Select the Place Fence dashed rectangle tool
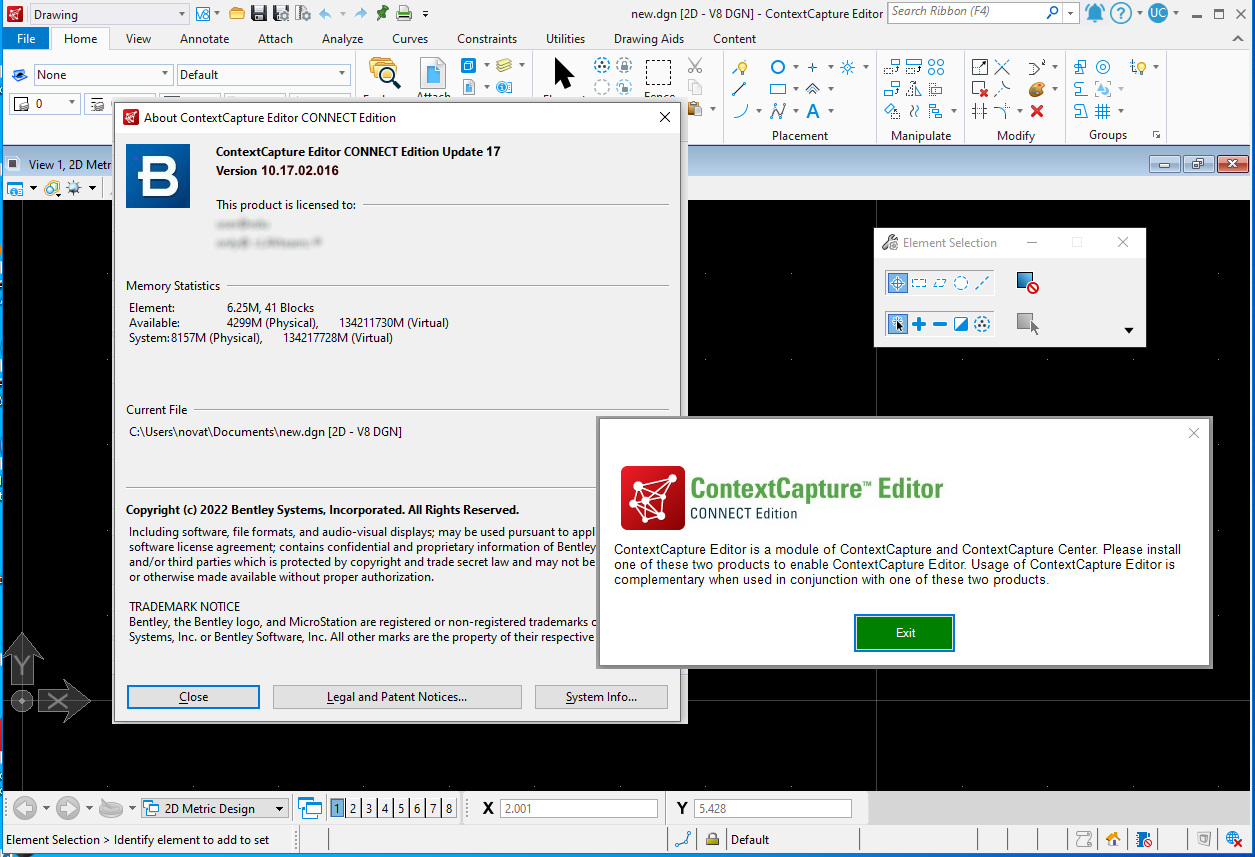The image size is (1255, 857). coord(658,74)
